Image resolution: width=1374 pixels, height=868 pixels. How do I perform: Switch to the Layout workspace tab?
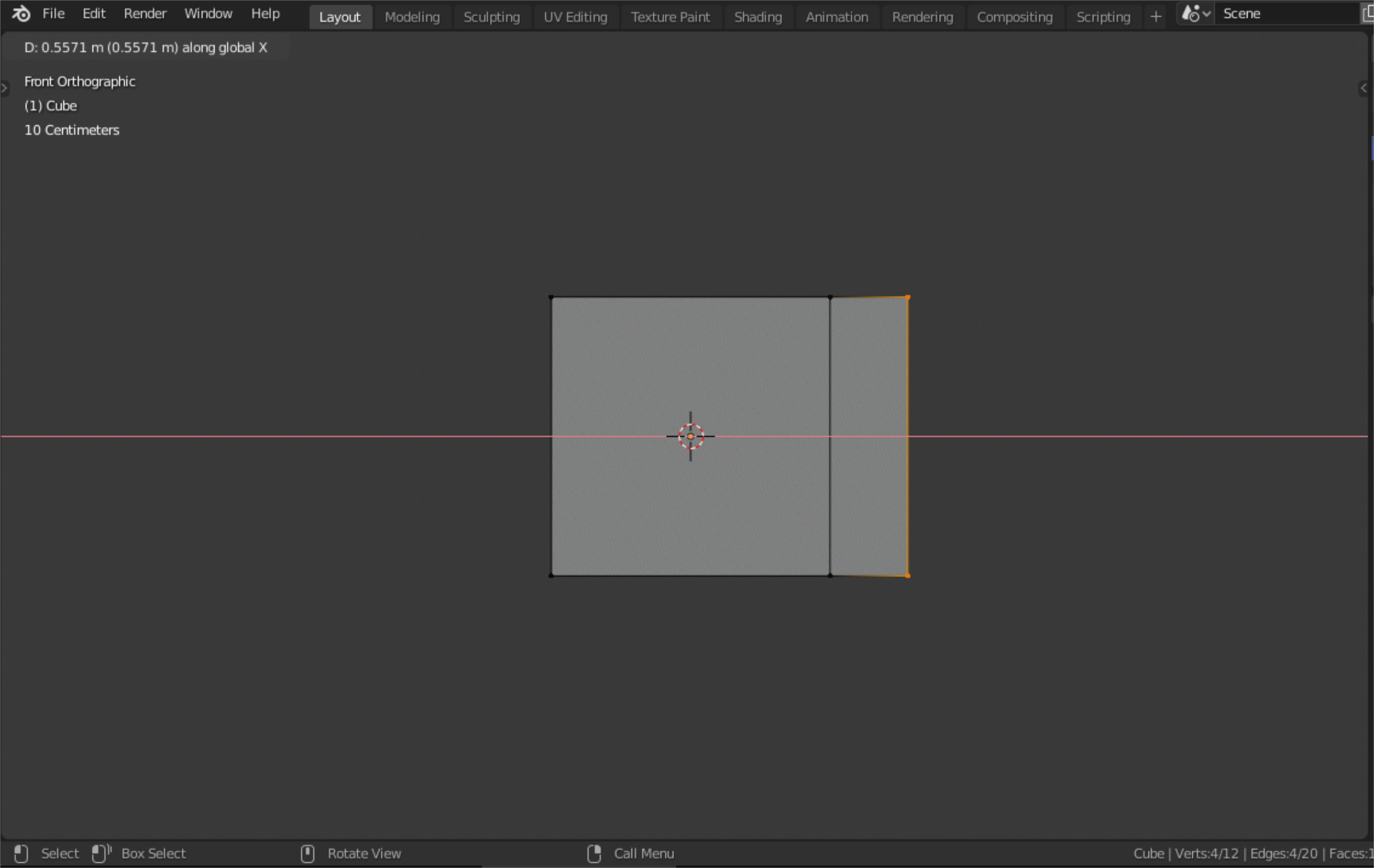[x=340, y=17]
